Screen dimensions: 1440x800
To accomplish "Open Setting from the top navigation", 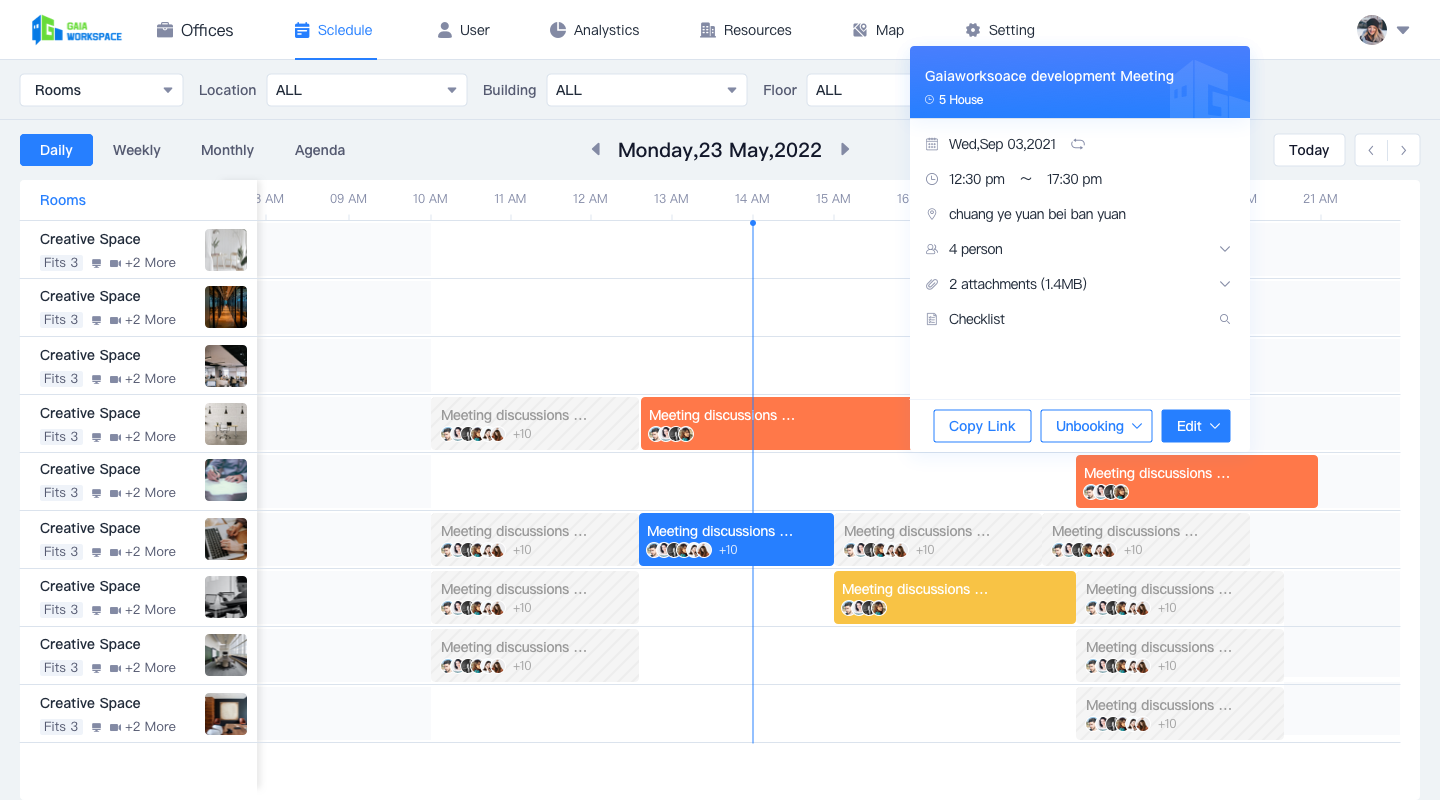I will [1000, 30].
